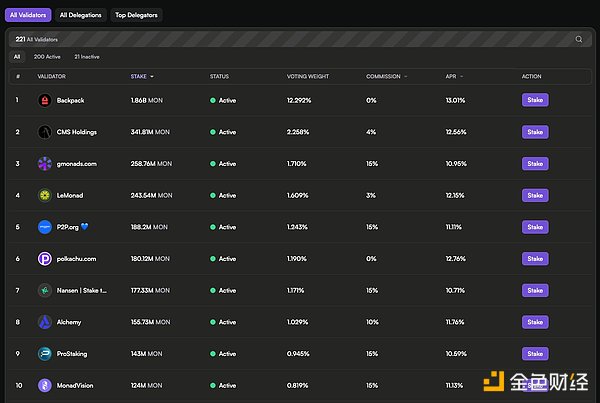The image size is (600, 403).
Task: Open the Backpack validator name
Action: pyautogui.click(x=70, y=100)
